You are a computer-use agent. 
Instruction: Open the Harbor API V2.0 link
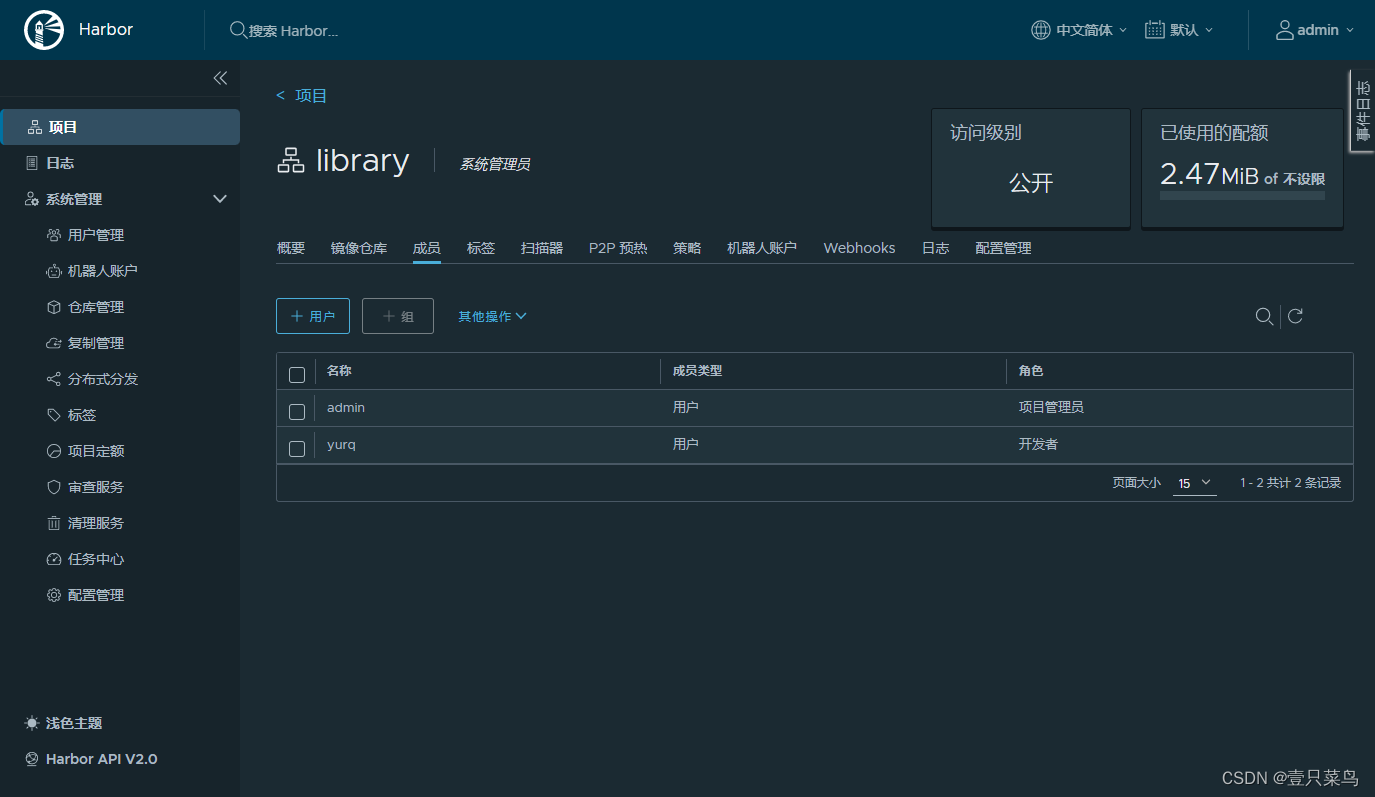(x=101, y=759)
